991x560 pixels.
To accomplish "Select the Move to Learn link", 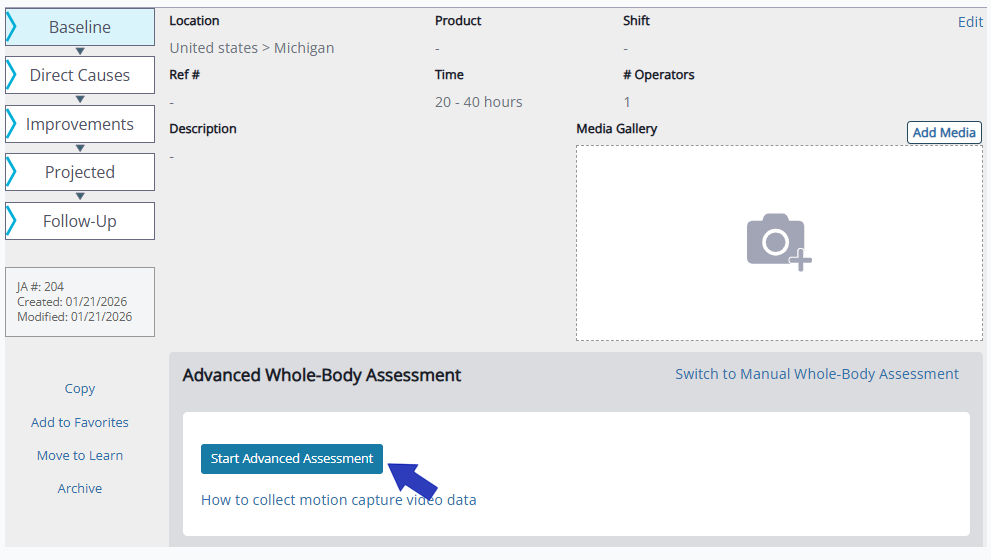I will (x=80, y=455).
